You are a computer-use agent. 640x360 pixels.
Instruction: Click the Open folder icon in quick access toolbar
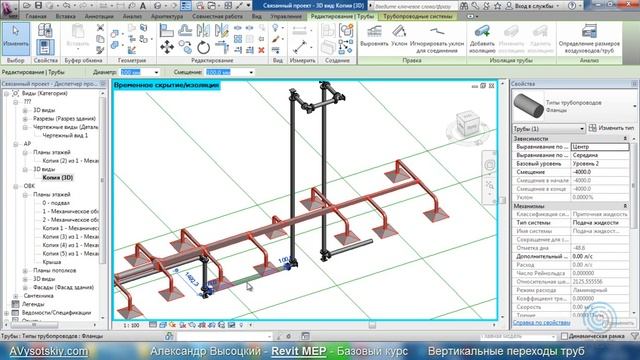pyautogui.click(x=26, y=6)
